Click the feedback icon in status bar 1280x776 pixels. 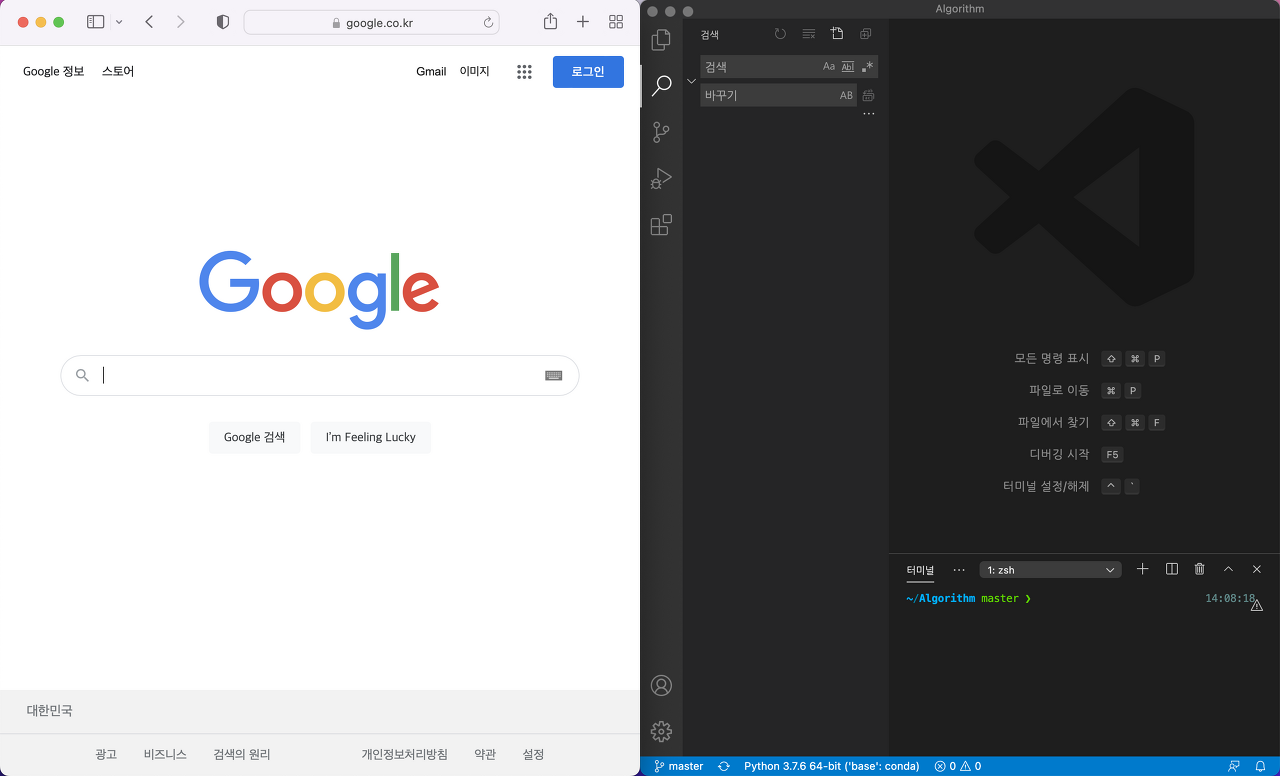click(x=1234, y=766)
